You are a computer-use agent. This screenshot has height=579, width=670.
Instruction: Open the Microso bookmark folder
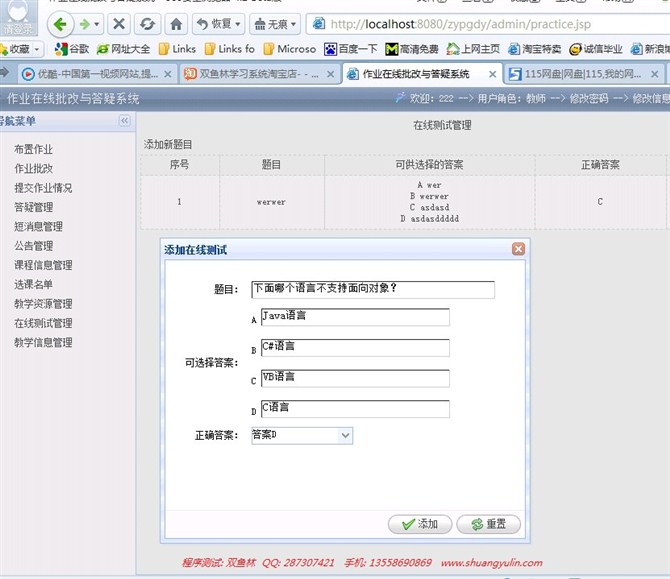pos(290,49)
